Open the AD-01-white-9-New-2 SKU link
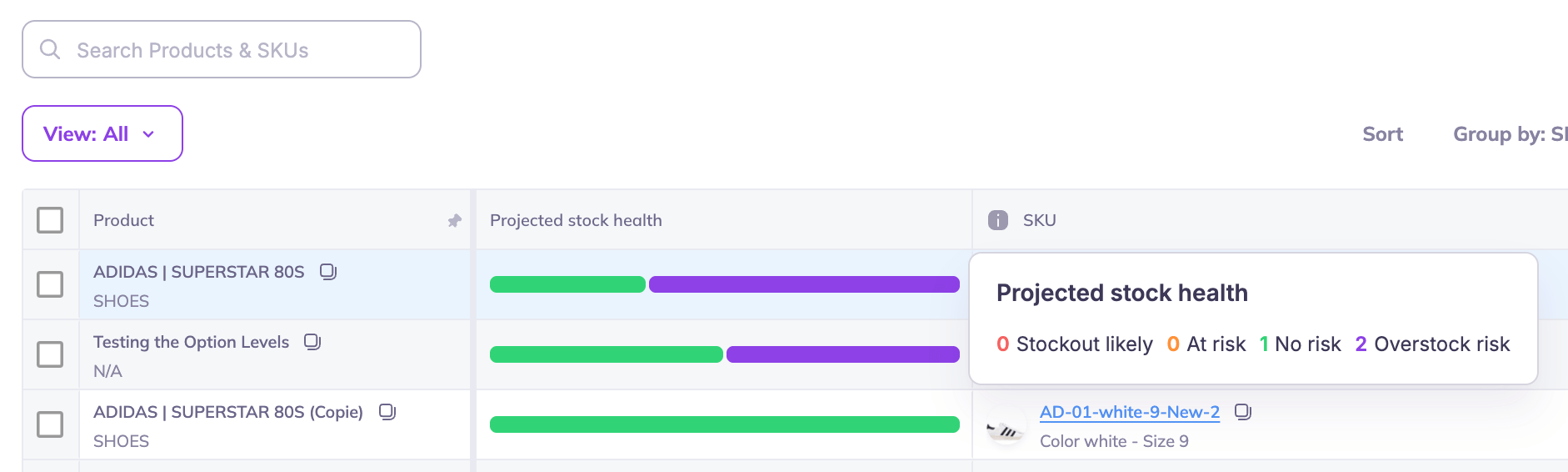This screenshot has height=472, width=1568. 1129,412
